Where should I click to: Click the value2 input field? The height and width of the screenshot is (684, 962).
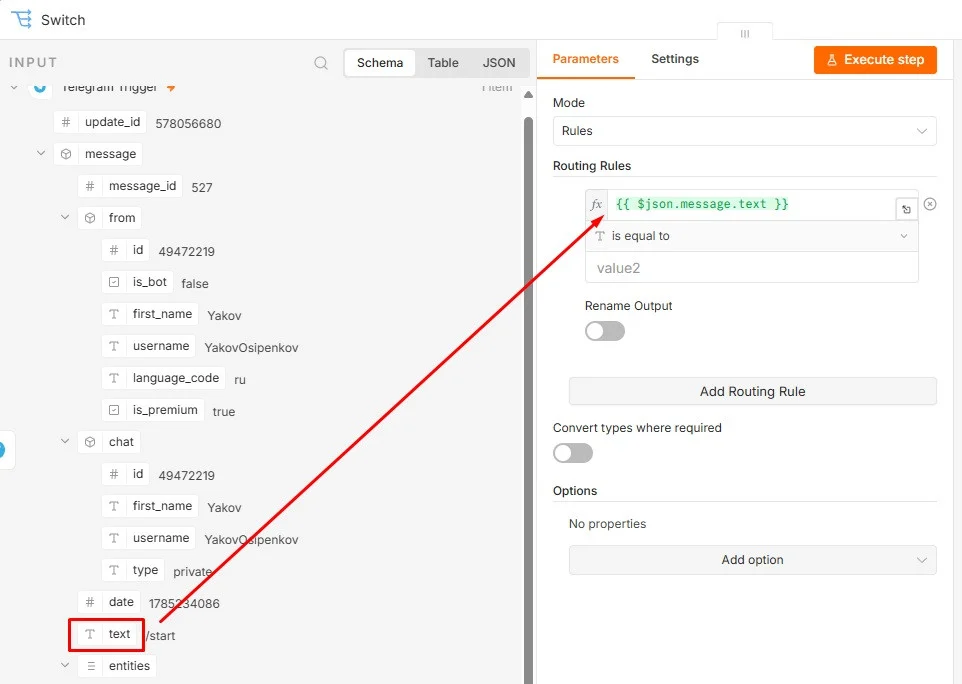pos(752,268)
